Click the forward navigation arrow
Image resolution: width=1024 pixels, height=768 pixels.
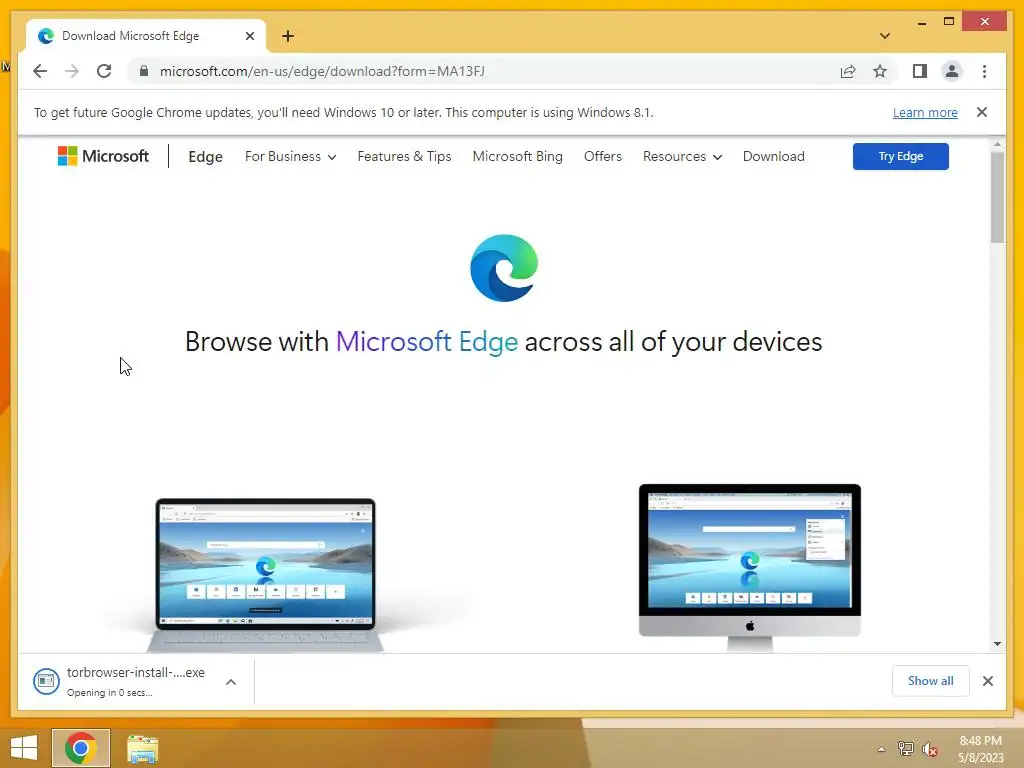(72, 71)
